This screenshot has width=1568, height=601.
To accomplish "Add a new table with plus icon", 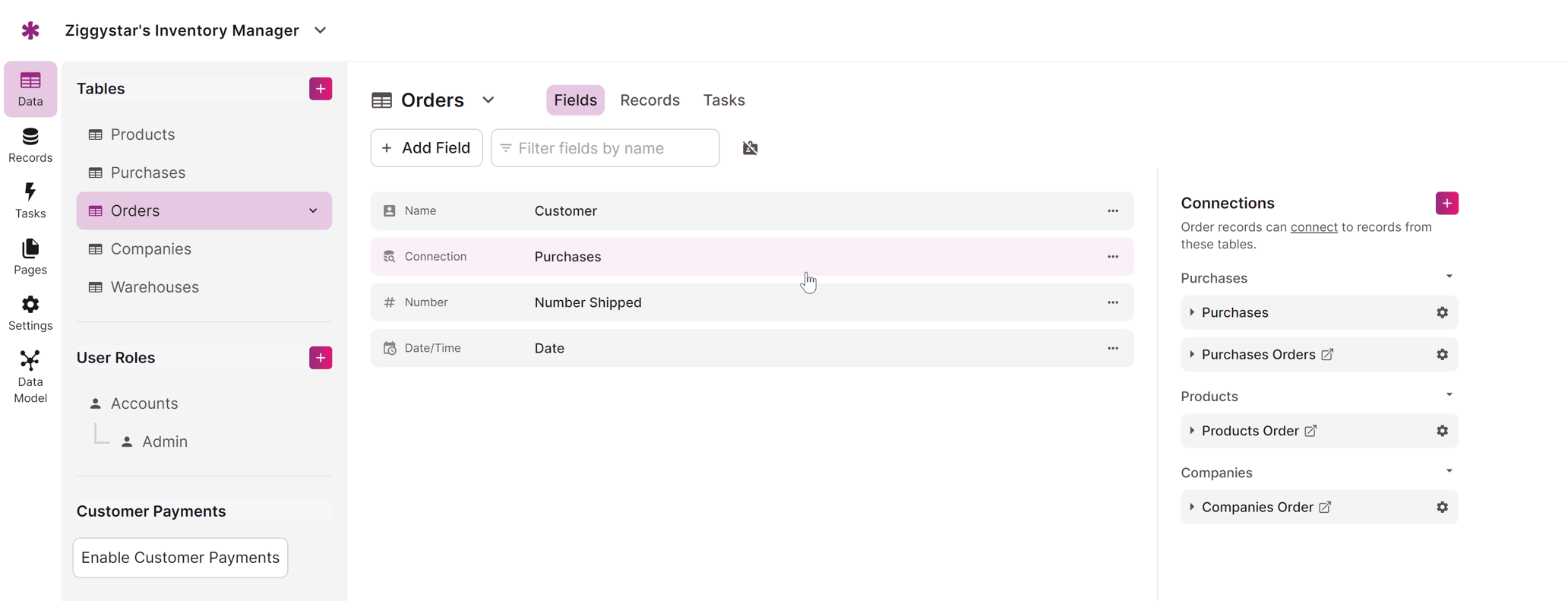I will [321, 89].
